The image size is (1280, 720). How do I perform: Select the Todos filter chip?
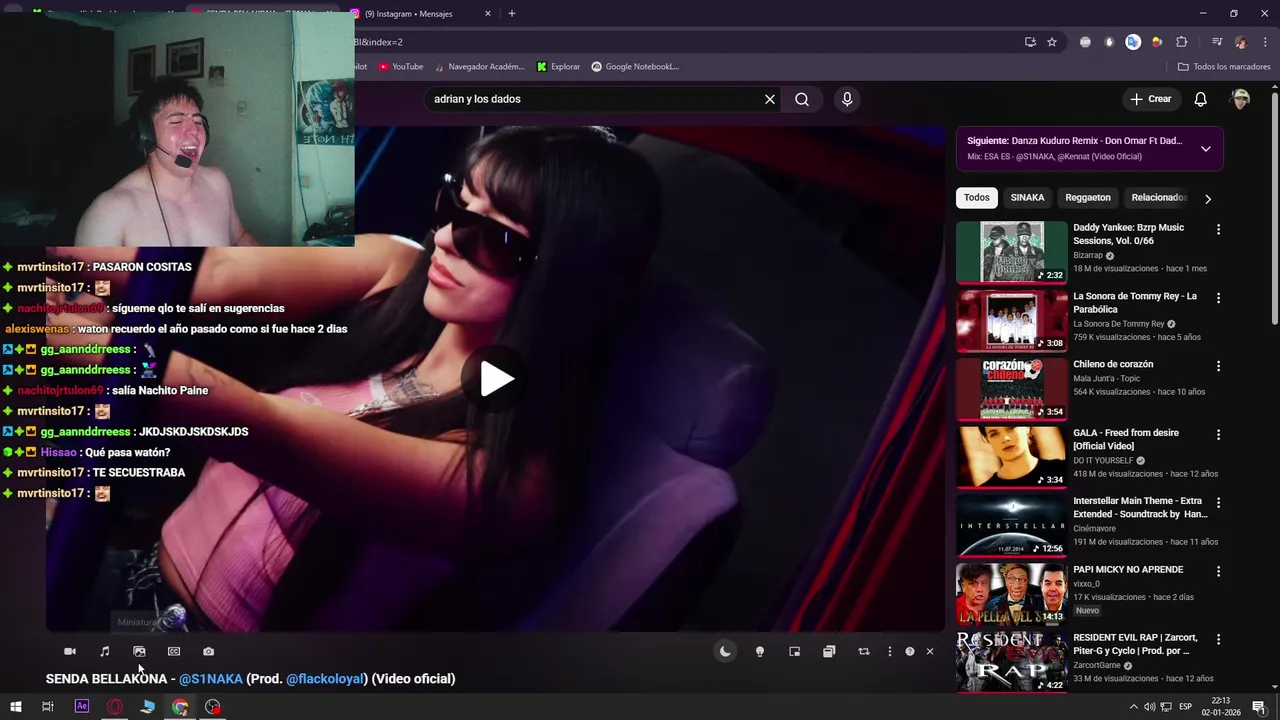(x=977, y=198)
